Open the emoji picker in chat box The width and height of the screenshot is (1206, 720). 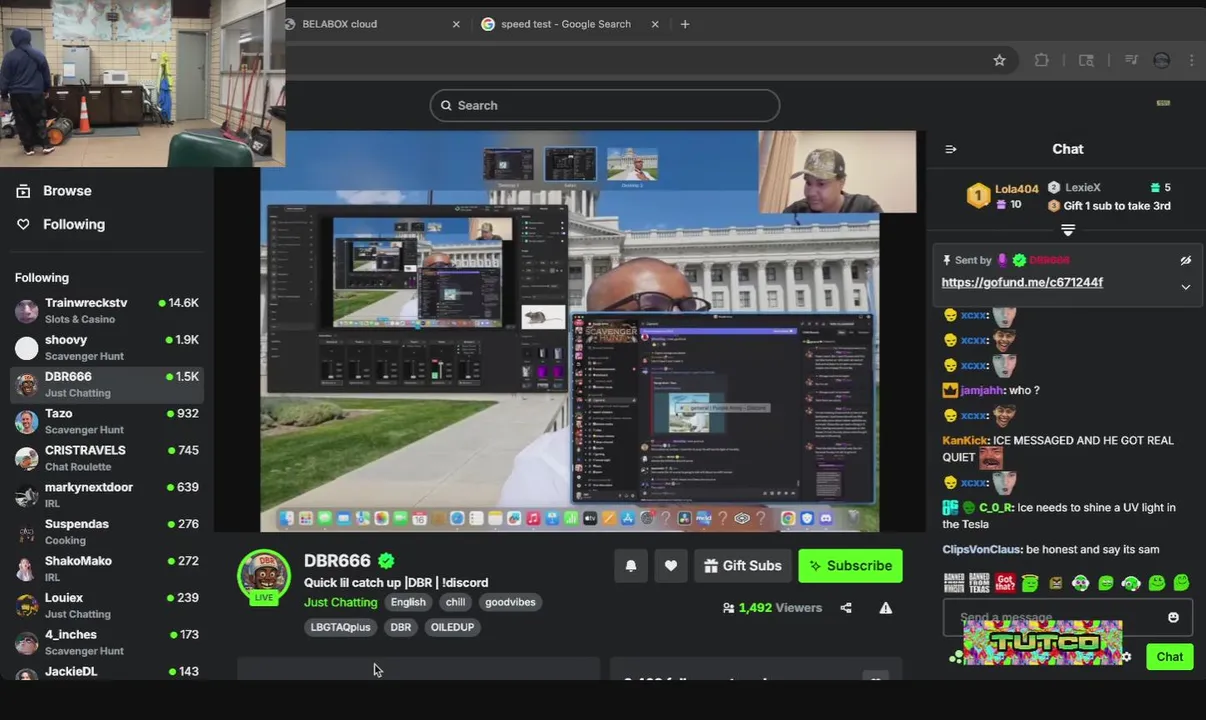click(1173, 618)
